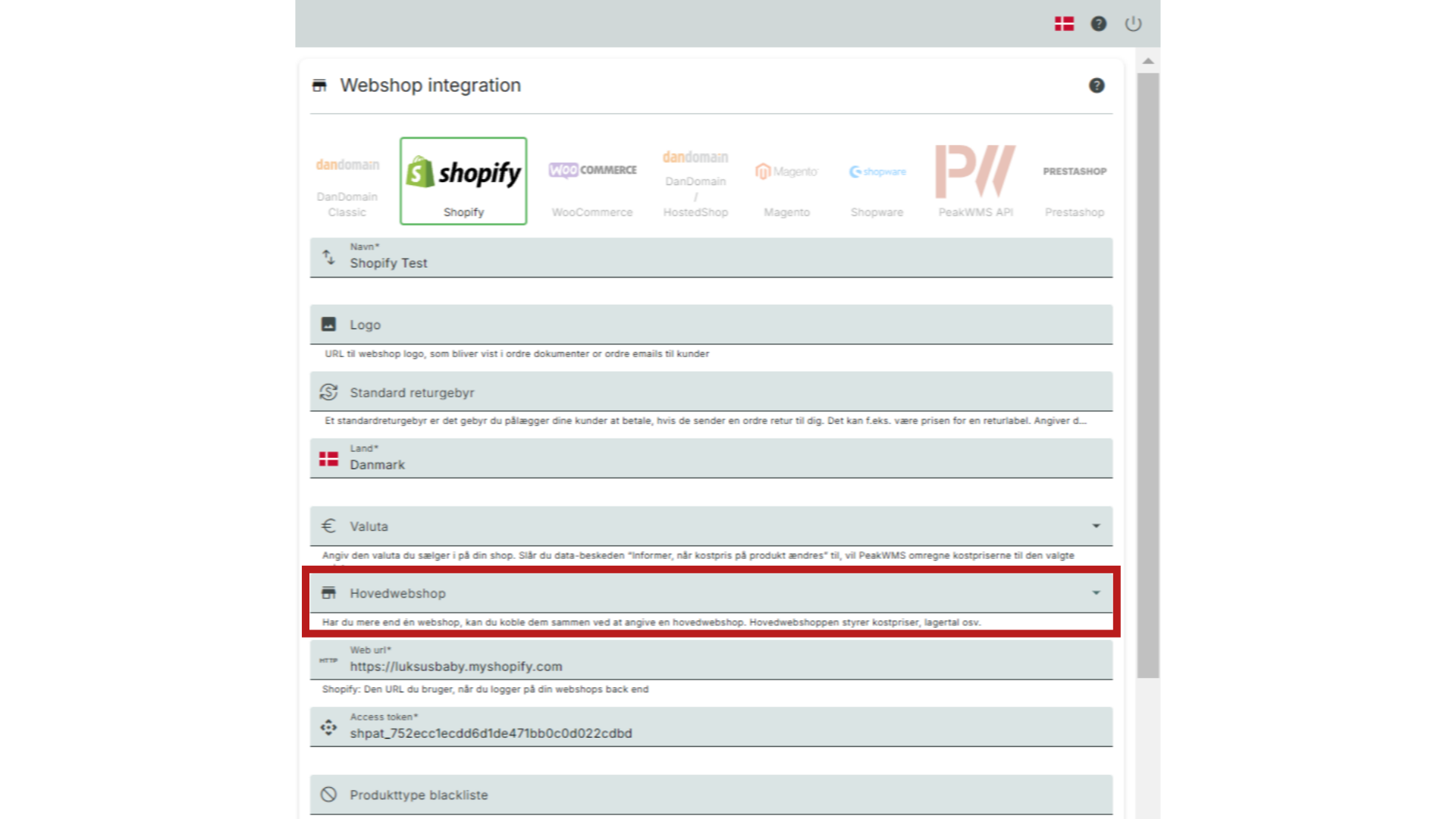Click the Webshop integration heading

[430, 86]
